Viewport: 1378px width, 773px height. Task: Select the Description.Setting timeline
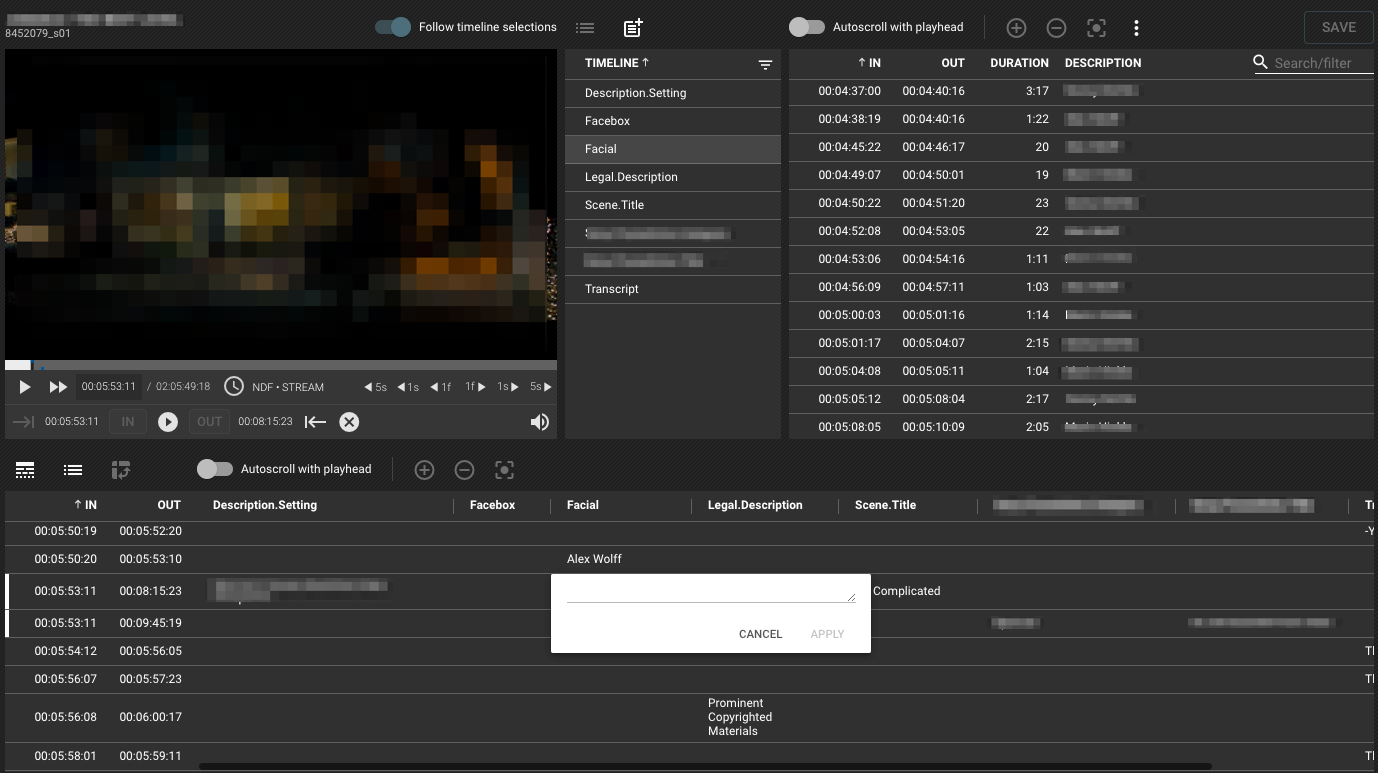[x=673, y=93]
